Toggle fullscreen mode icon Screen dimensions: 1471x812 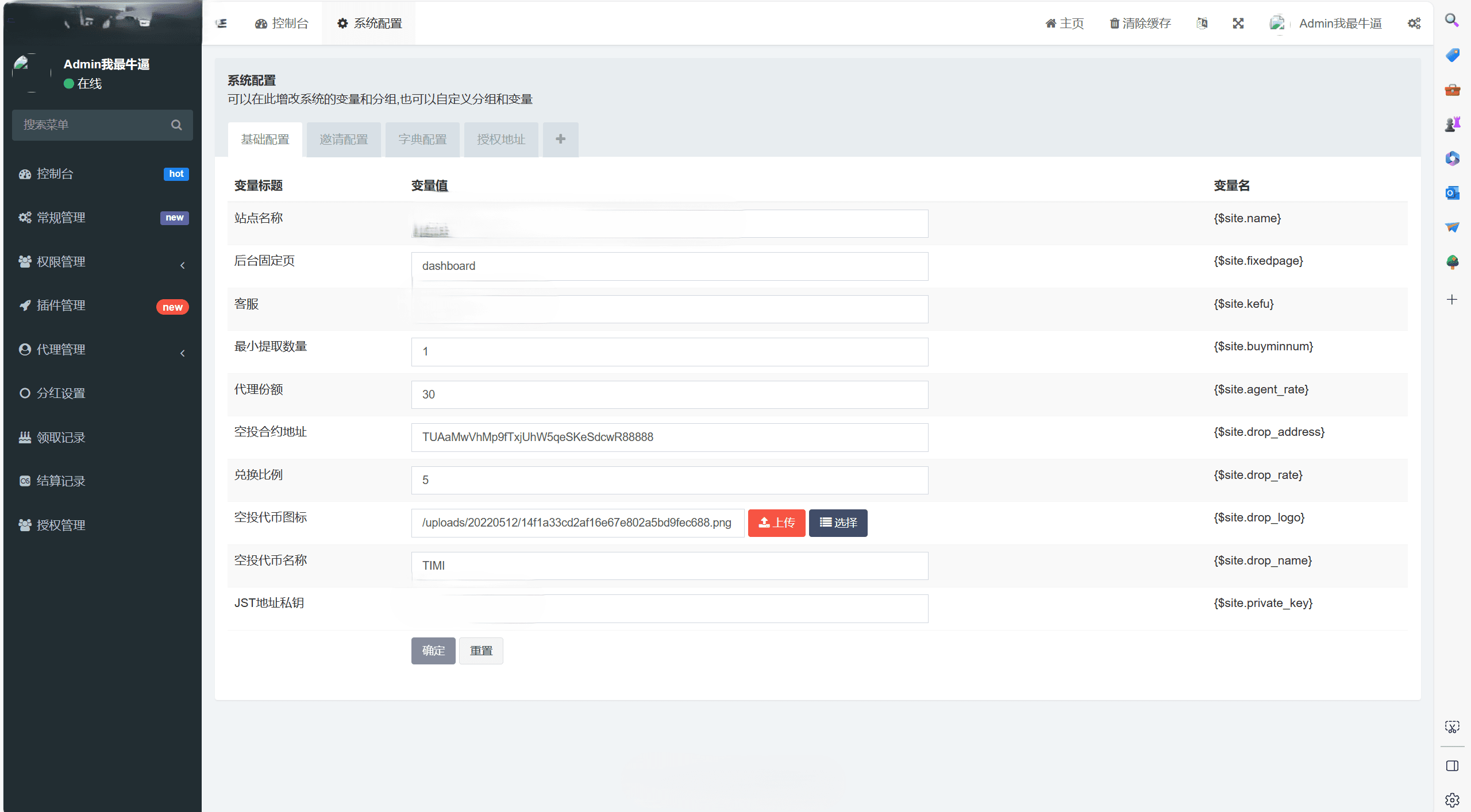tap(1238, 24)
